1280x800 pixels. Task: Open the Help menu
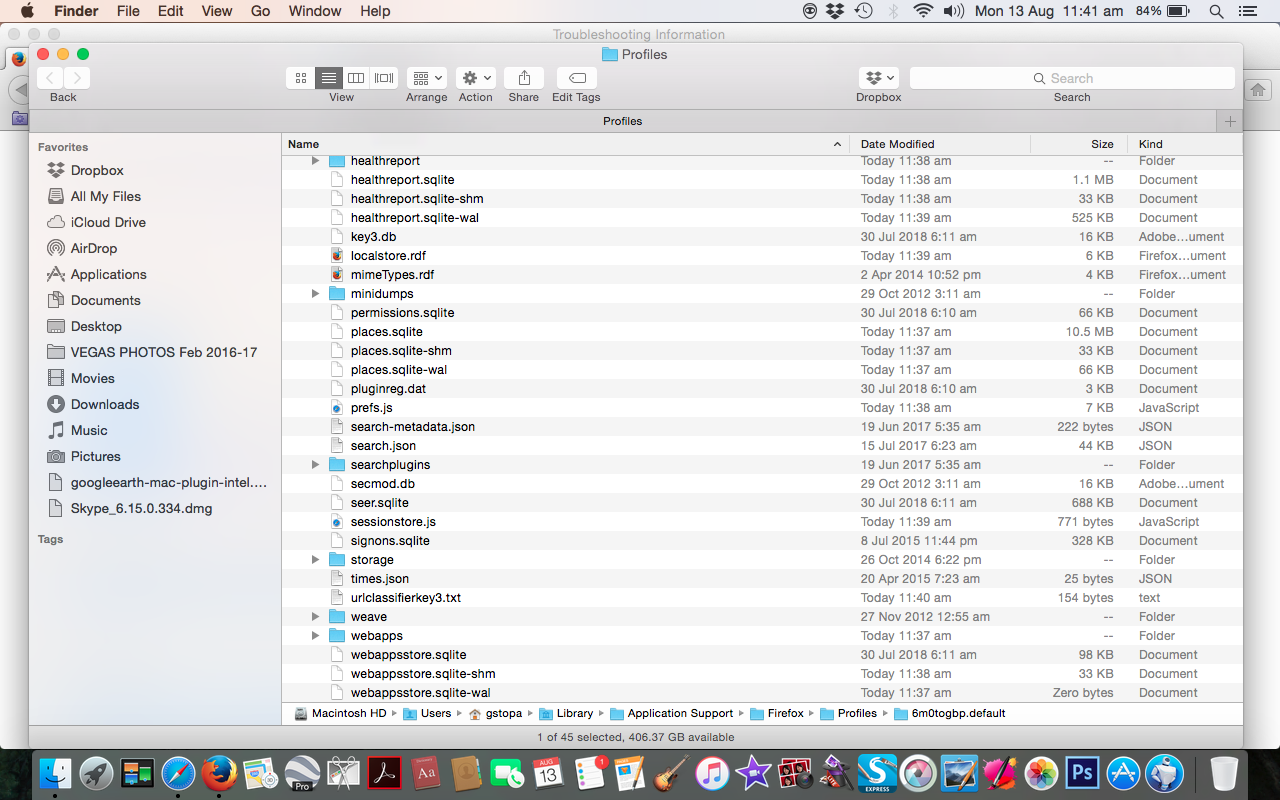[x=375, y=11]
